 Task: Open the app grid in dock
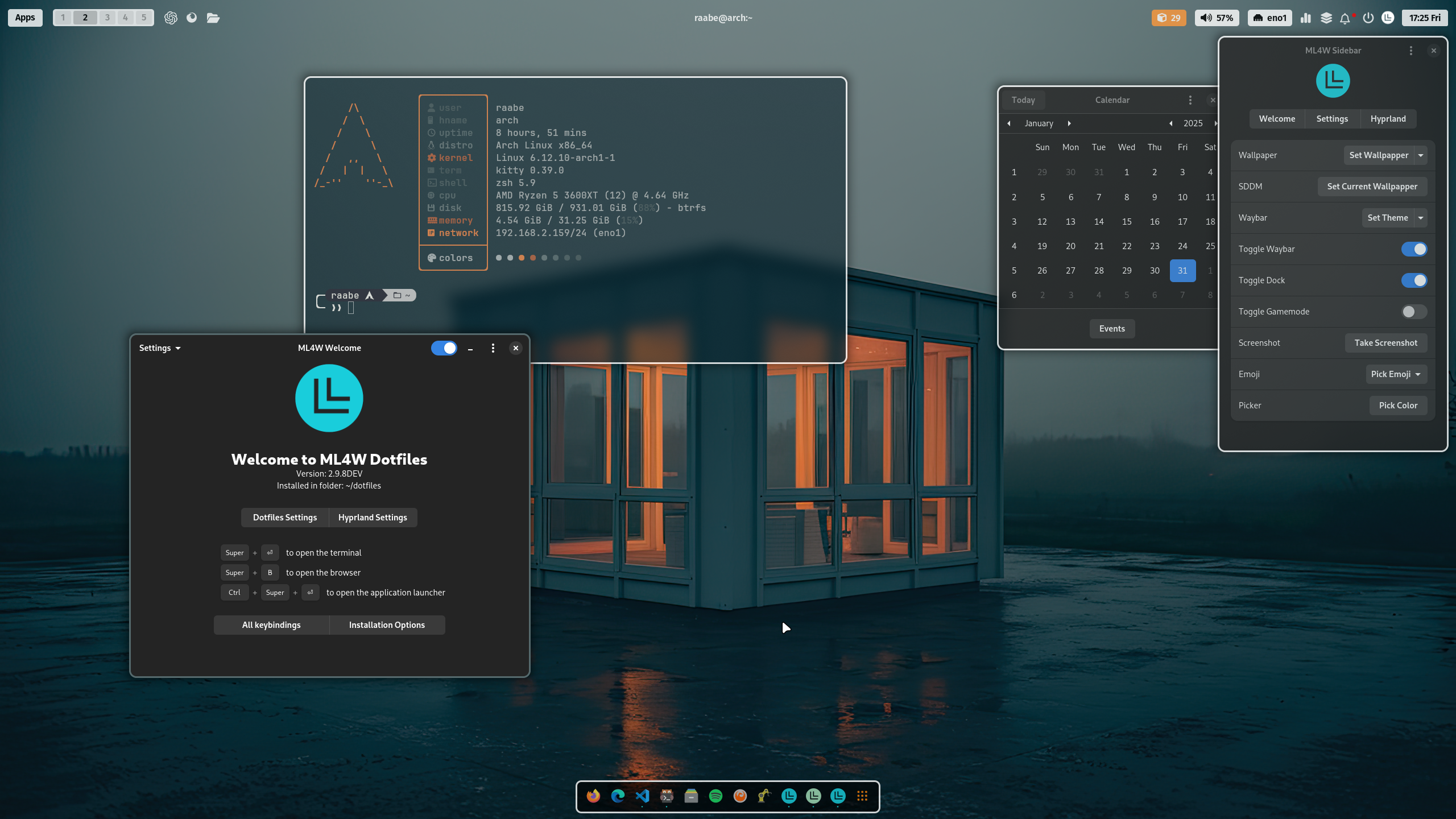point(862,796)
